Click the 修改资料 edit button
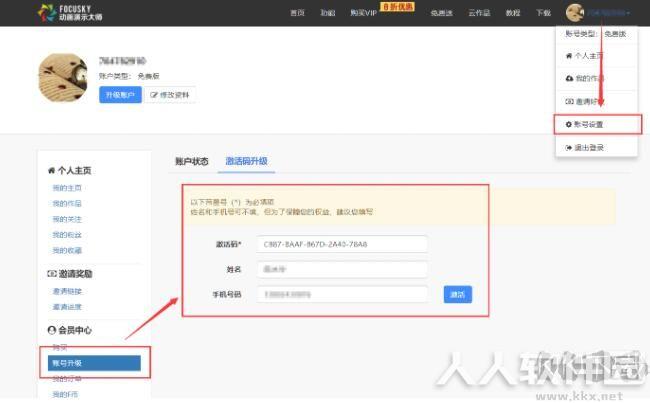 (x=170, y=95)
